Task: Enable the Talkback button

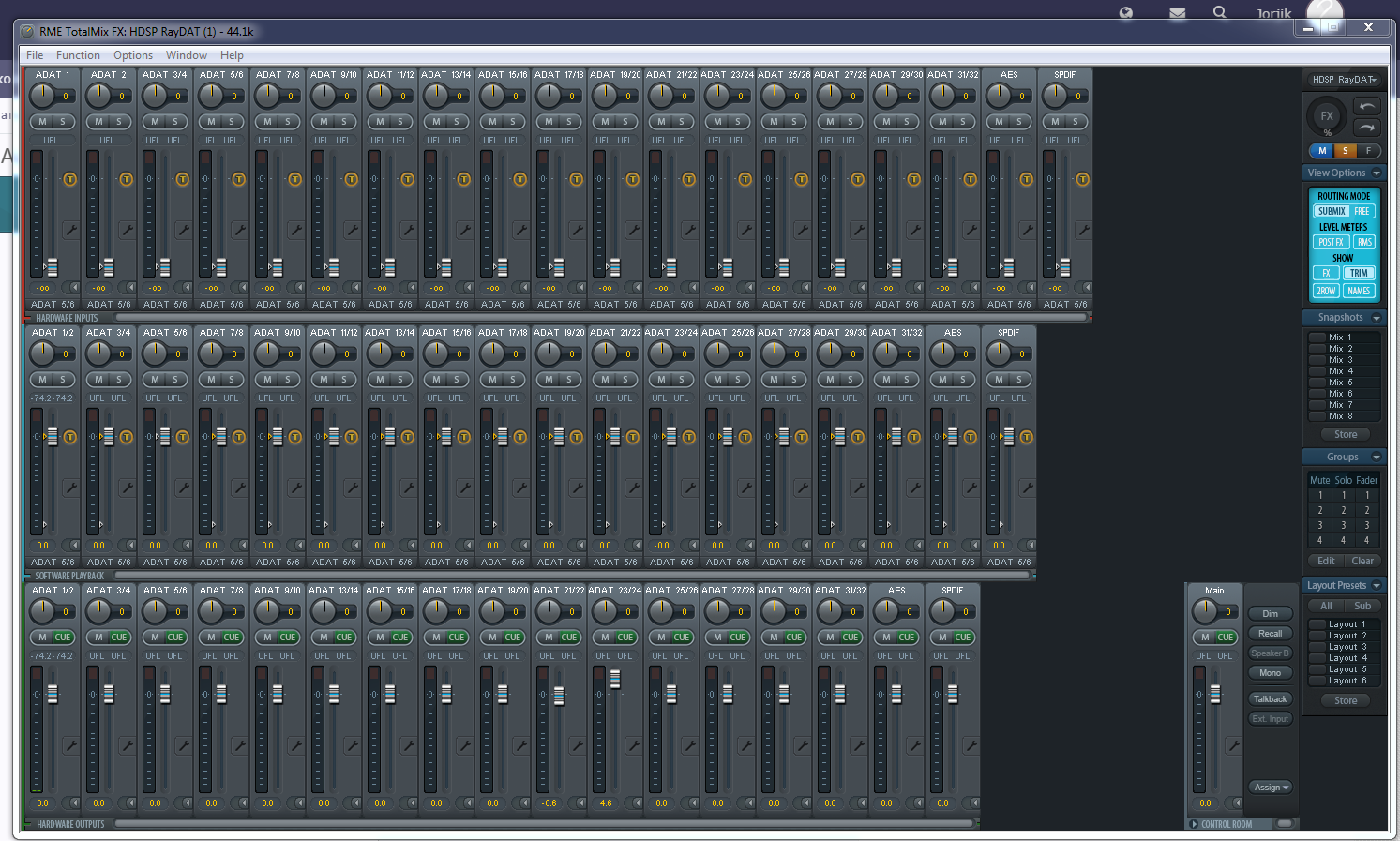Action: (1271, 699)
